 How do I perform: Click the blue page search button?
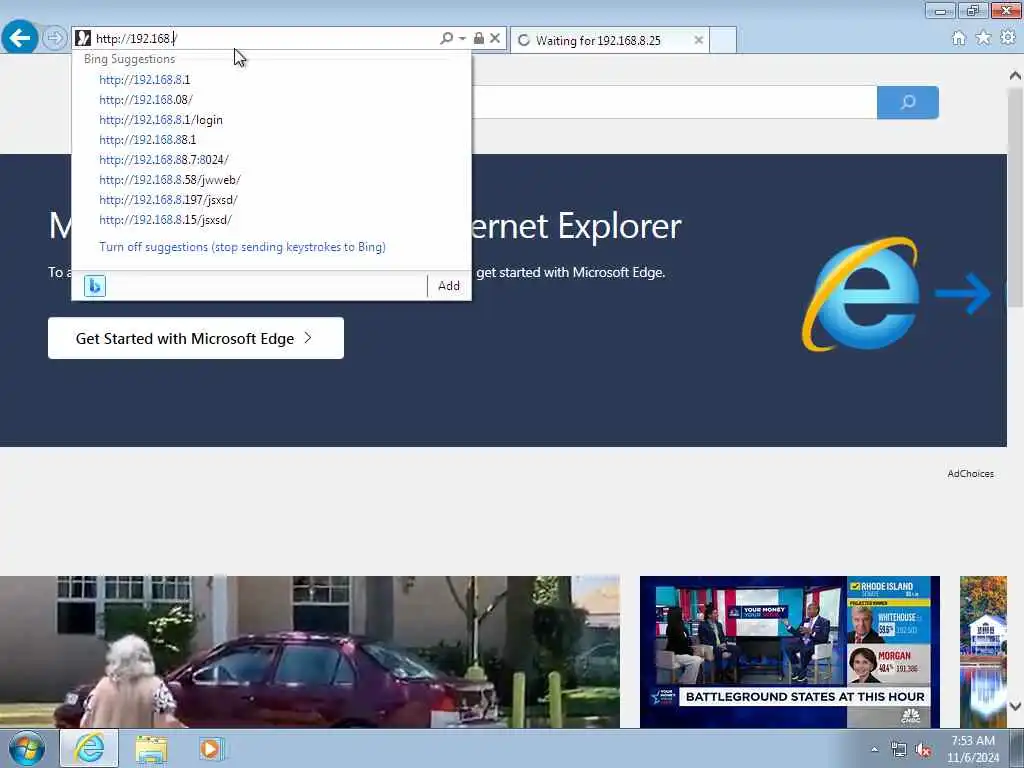point(908,103)
